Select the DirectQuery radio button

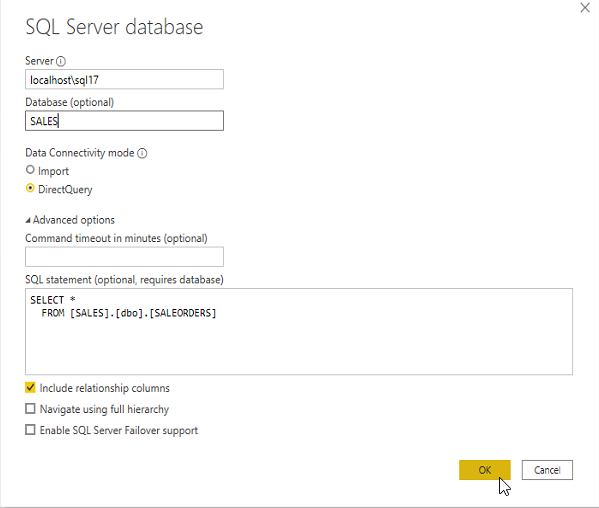(30, 188)
